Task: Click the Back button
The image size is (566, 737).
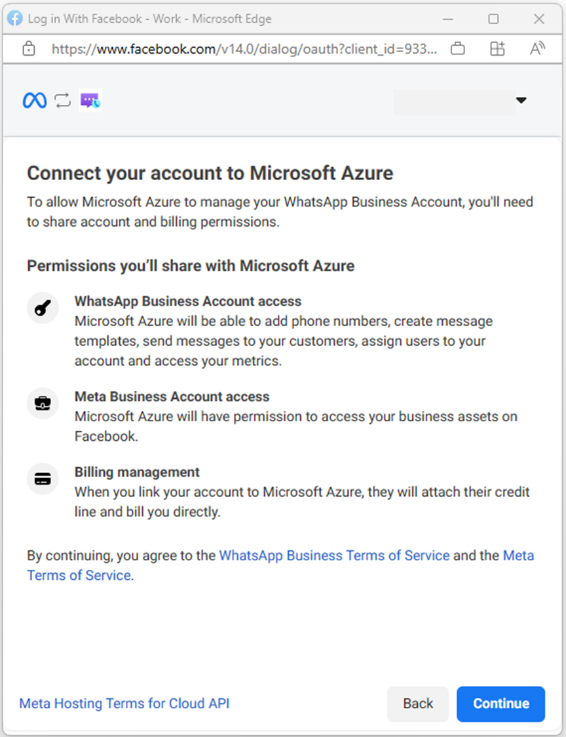Action: (418, 704)
